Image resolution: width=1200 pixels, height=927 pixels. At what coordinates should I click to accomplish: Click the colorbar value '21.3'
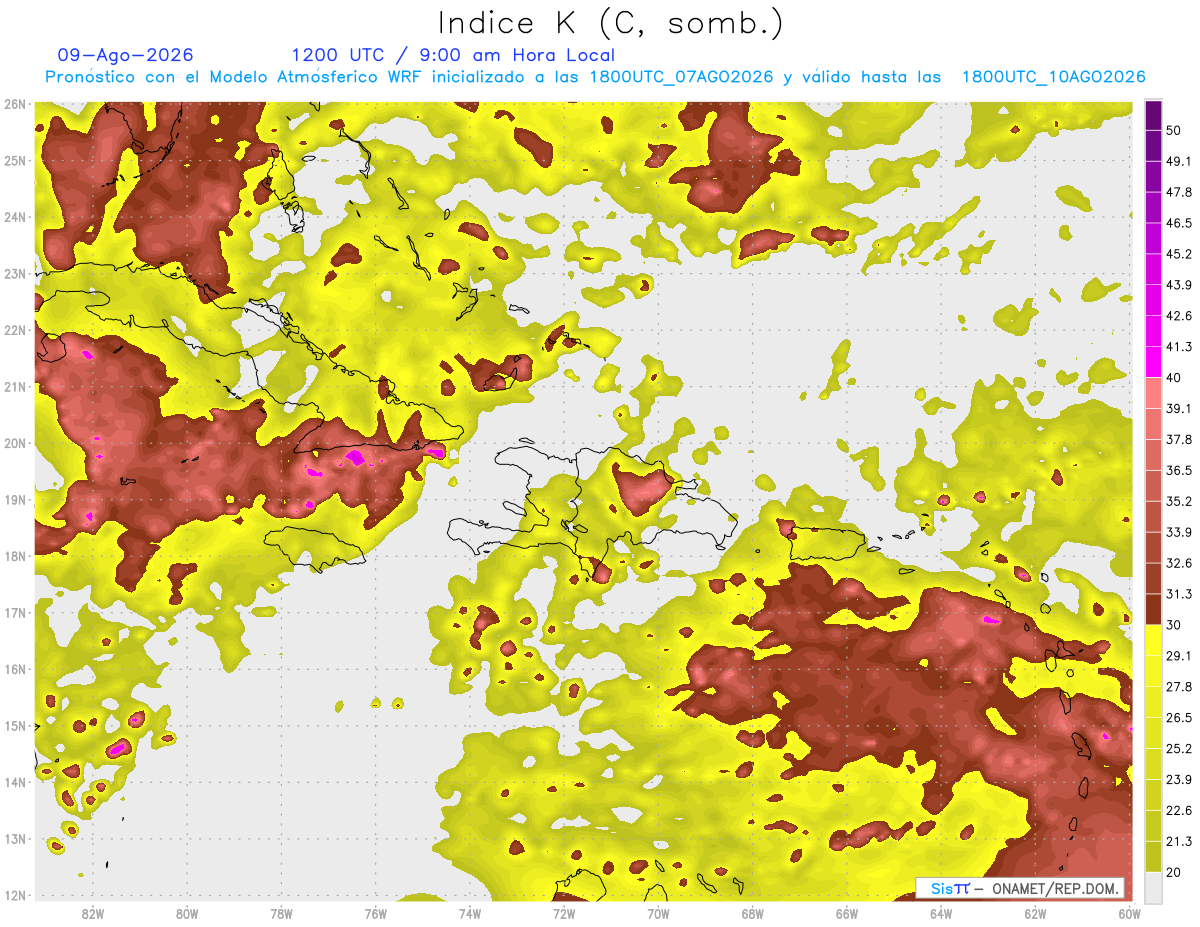coord(1179,841)
